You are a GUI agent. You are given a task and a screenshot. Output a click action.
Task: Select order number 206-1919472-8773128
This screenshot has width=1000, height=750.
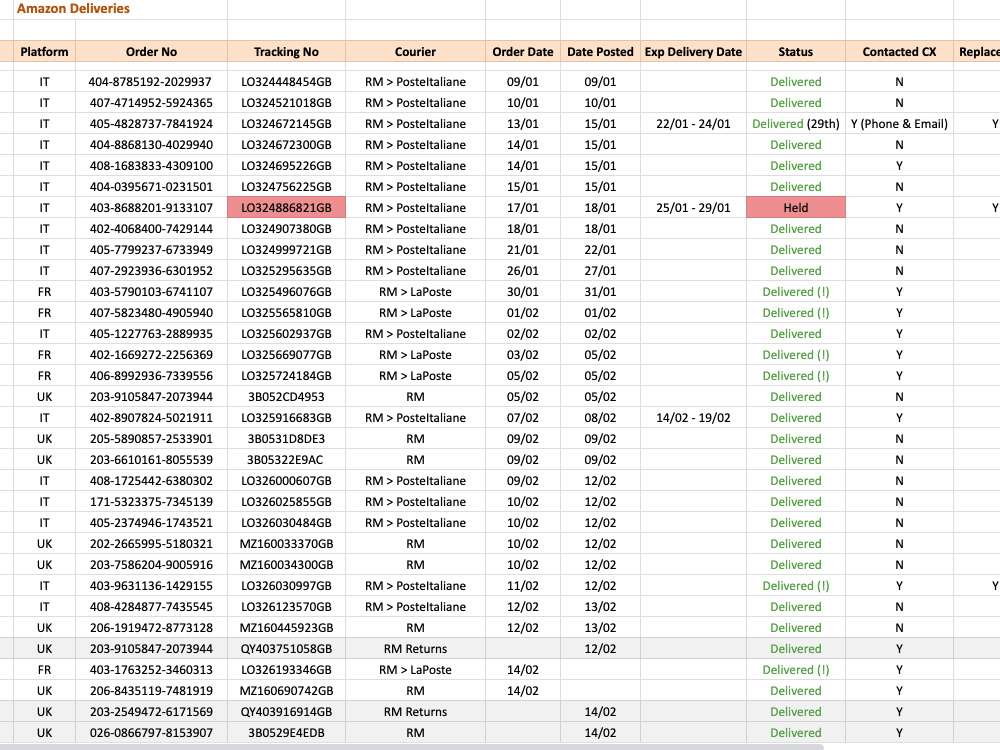(151, 628)
